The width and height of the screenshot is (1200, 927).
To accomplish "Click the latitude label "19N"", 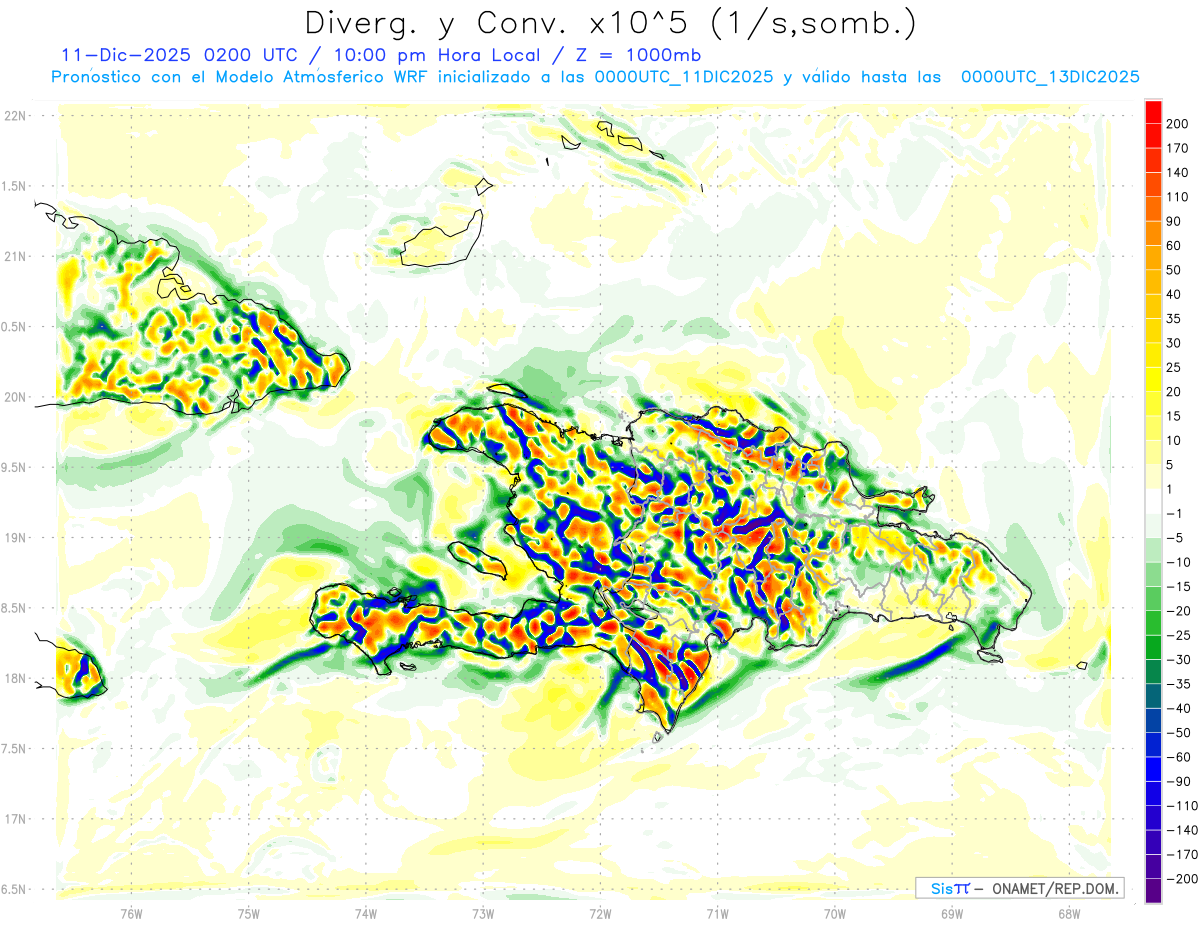I will tap(15, 538).
